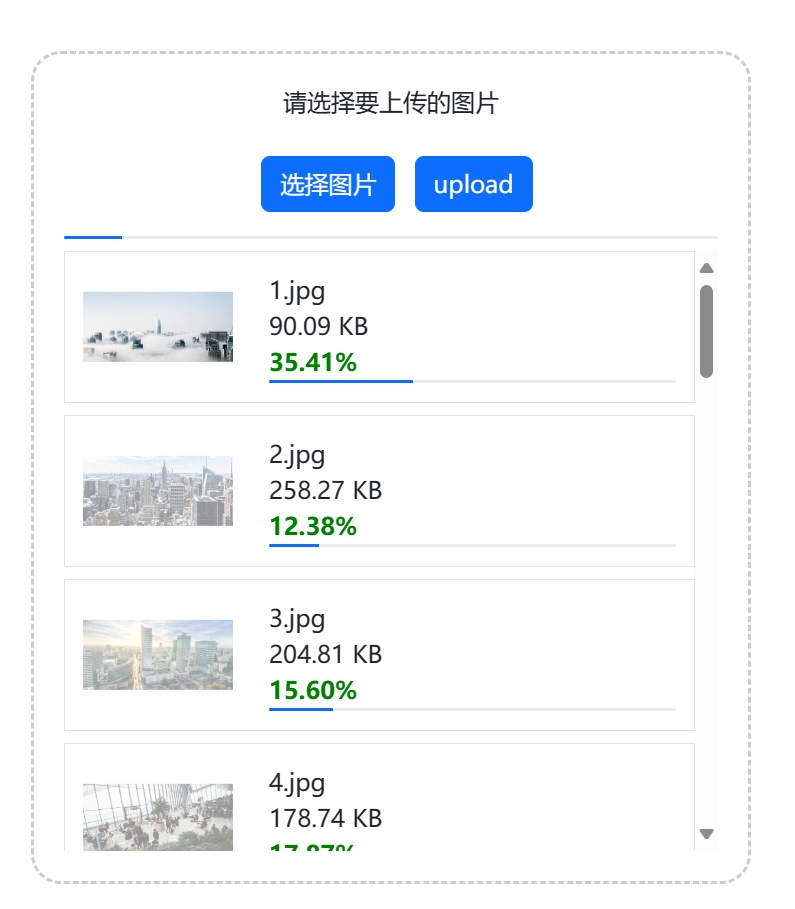Start upload with the upload button
The image size is (795, 909).
pos(474,184)
